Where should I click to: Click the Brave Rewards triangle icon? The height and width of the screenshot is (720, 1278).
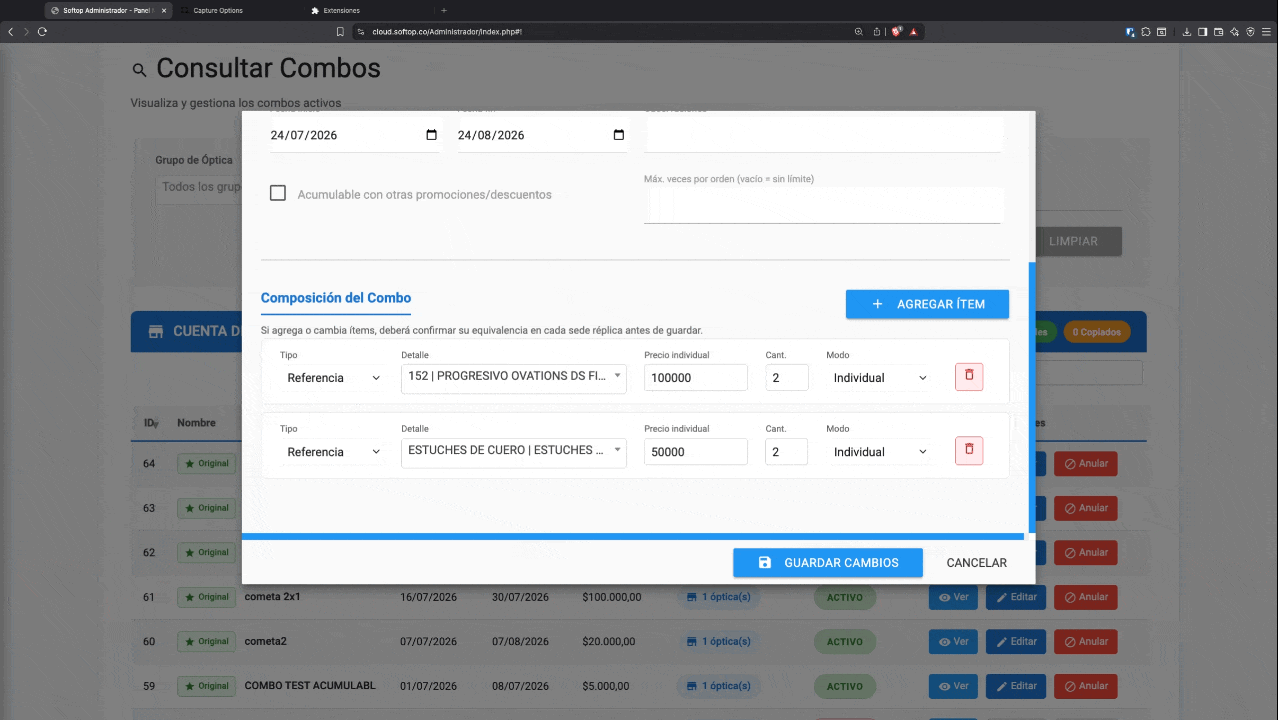913,32
